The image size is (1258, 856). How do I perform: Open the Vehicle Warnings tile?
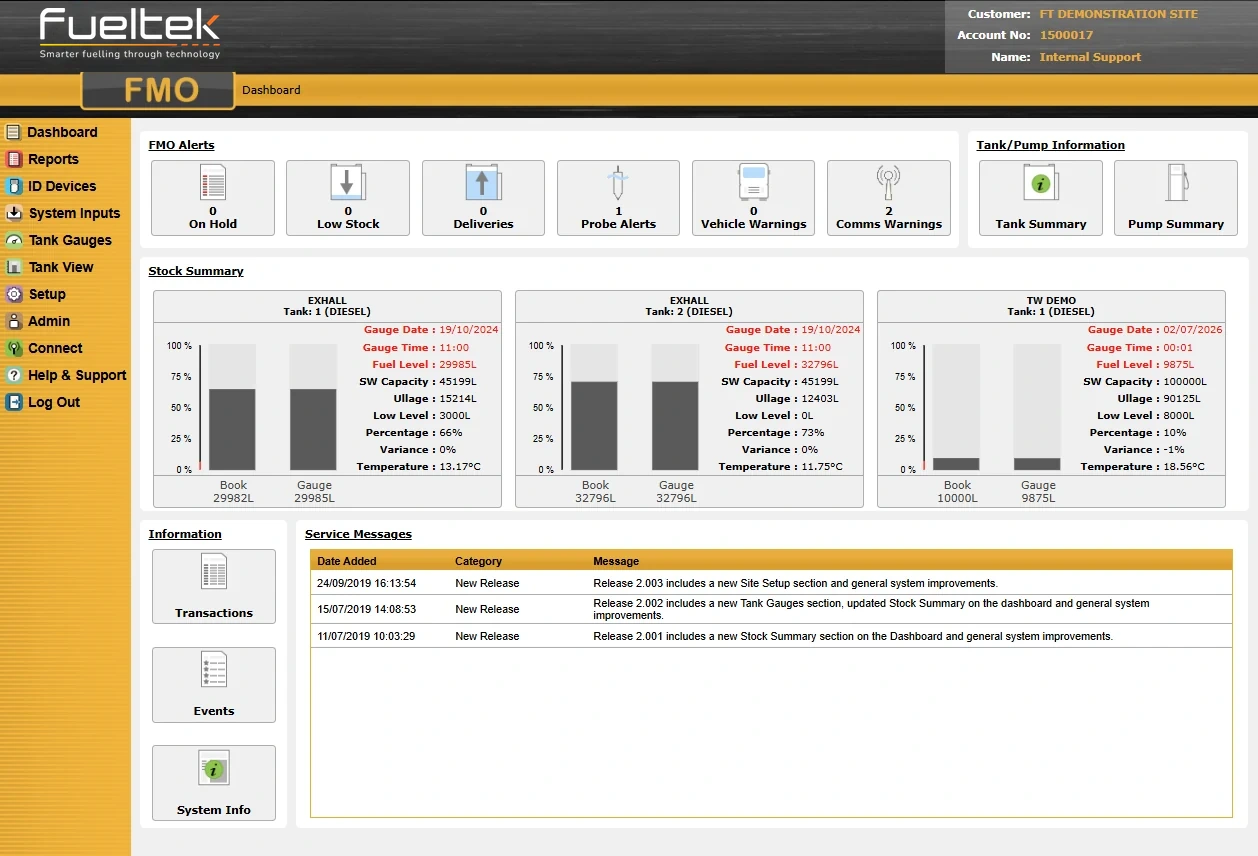(753, 198)
